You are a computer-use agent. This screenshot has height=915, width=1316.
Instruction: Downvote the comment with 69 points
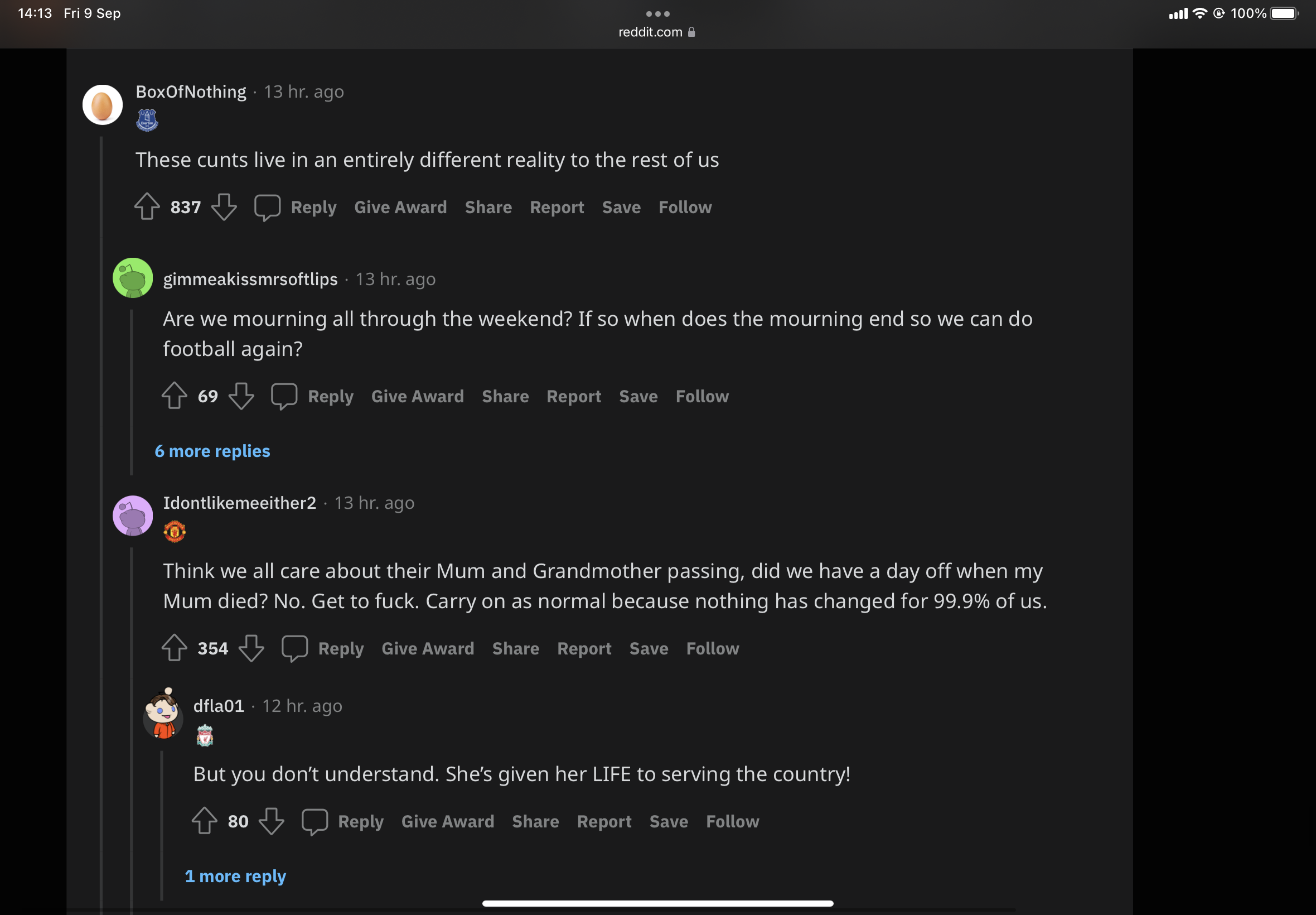[x=241, y=396]
